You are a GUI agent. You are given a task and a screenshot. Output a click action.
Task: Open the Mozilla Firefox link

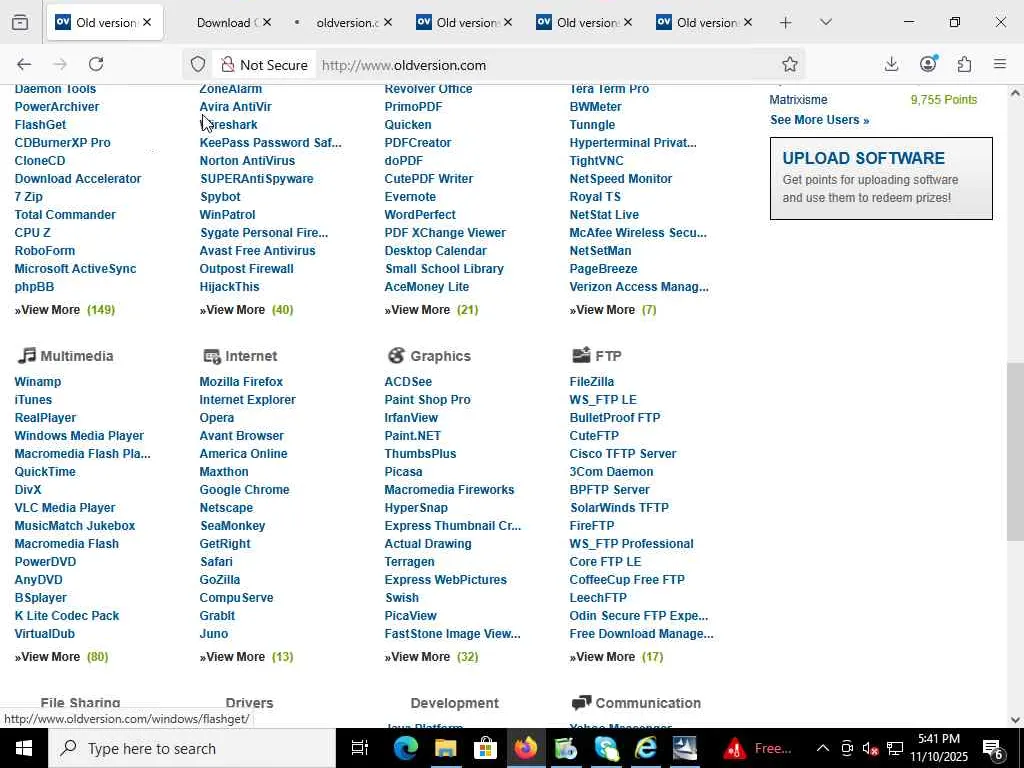point(241,381)
